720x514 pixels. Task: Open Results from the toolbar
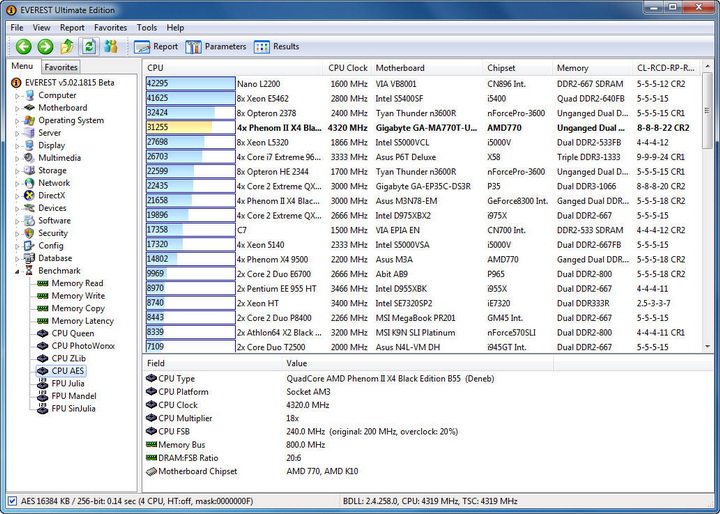point(276,46)
